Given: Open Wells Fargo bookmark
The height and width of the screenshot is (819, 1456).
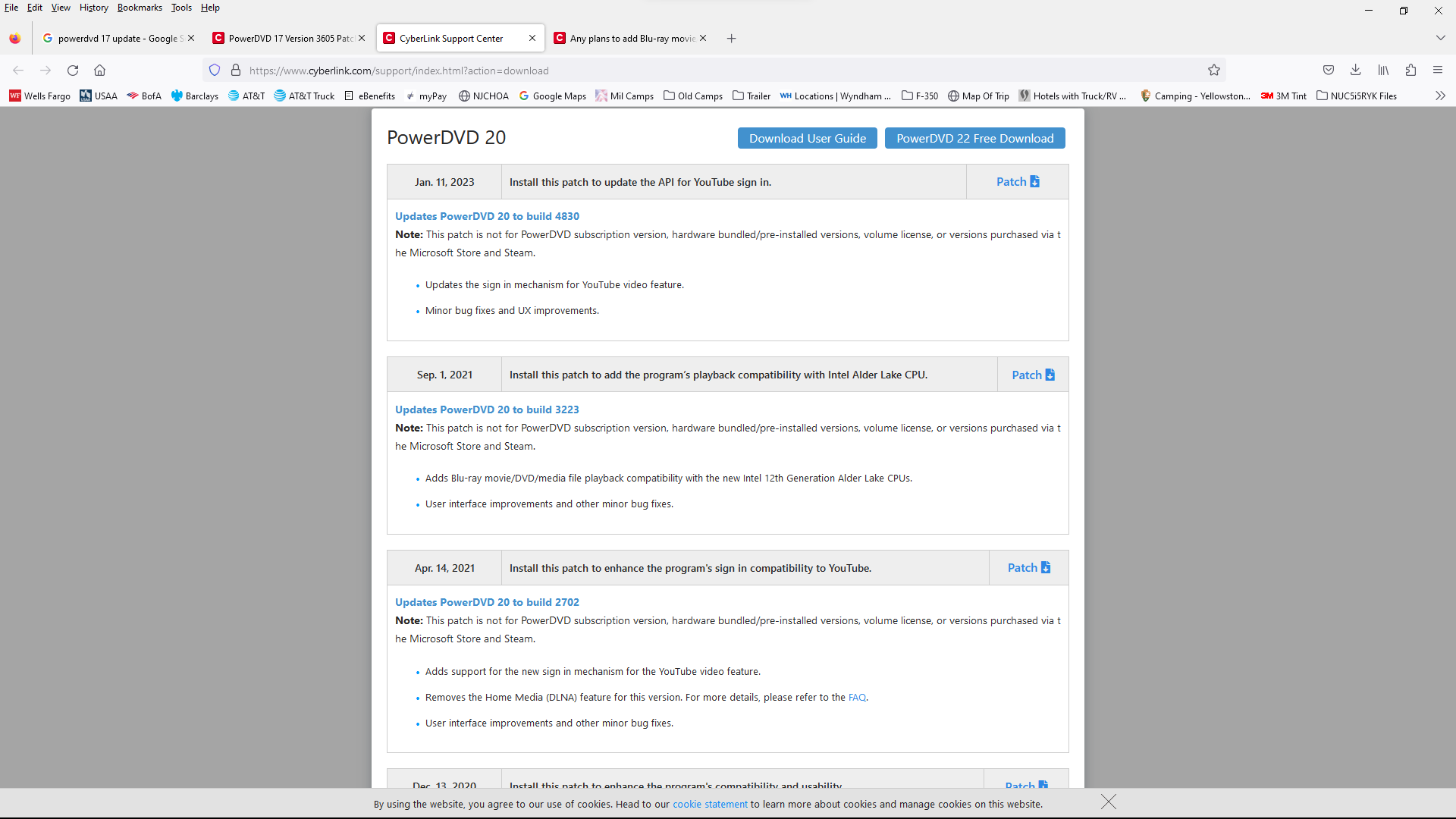Looking at the screenshot, I should tap(40, 96).
